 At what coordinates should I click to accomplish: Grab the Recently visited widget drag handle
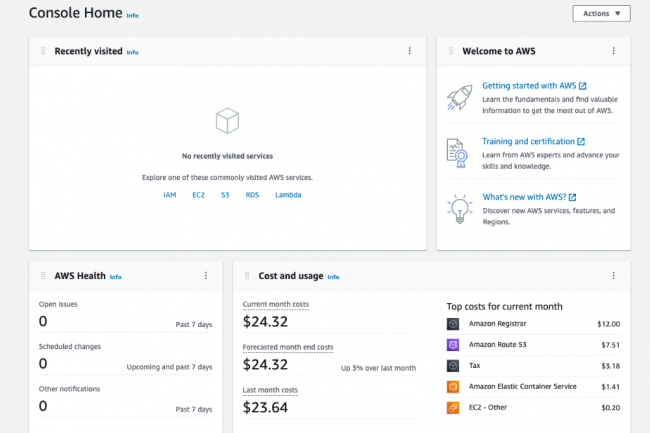tap(43, 51)
